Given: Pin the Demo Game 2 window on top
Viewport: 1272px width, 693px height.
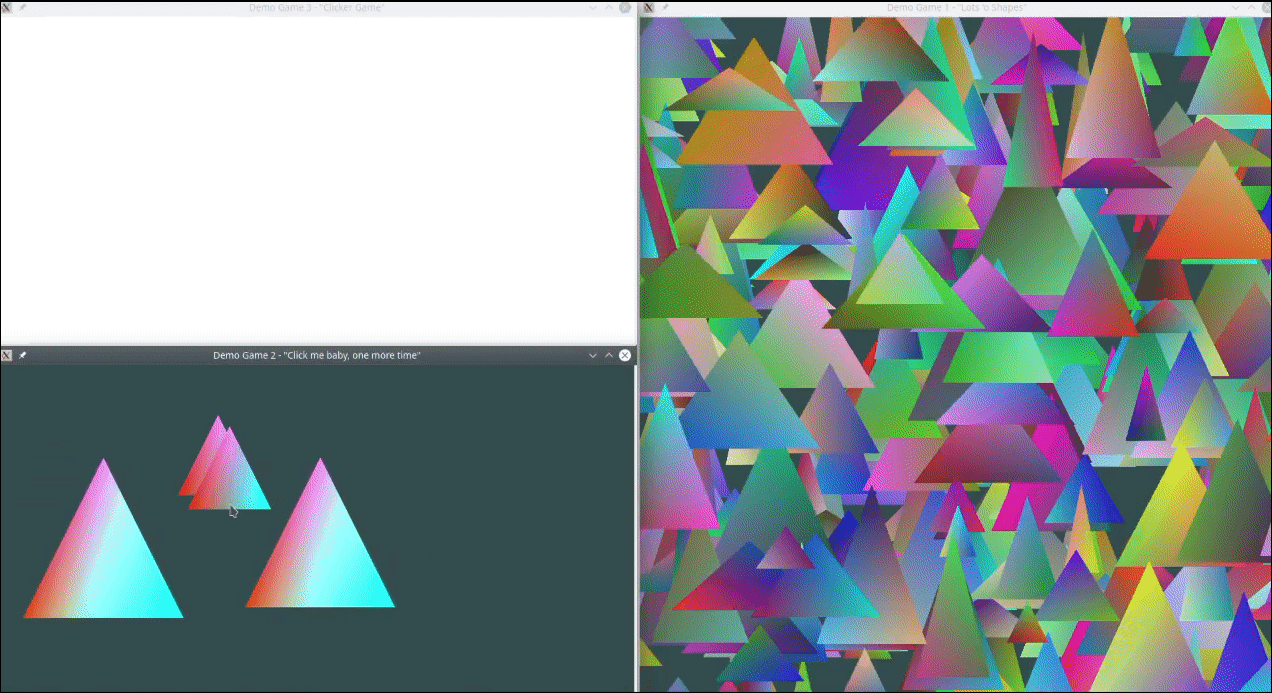Looking at the screenshot, I should 22,355.
